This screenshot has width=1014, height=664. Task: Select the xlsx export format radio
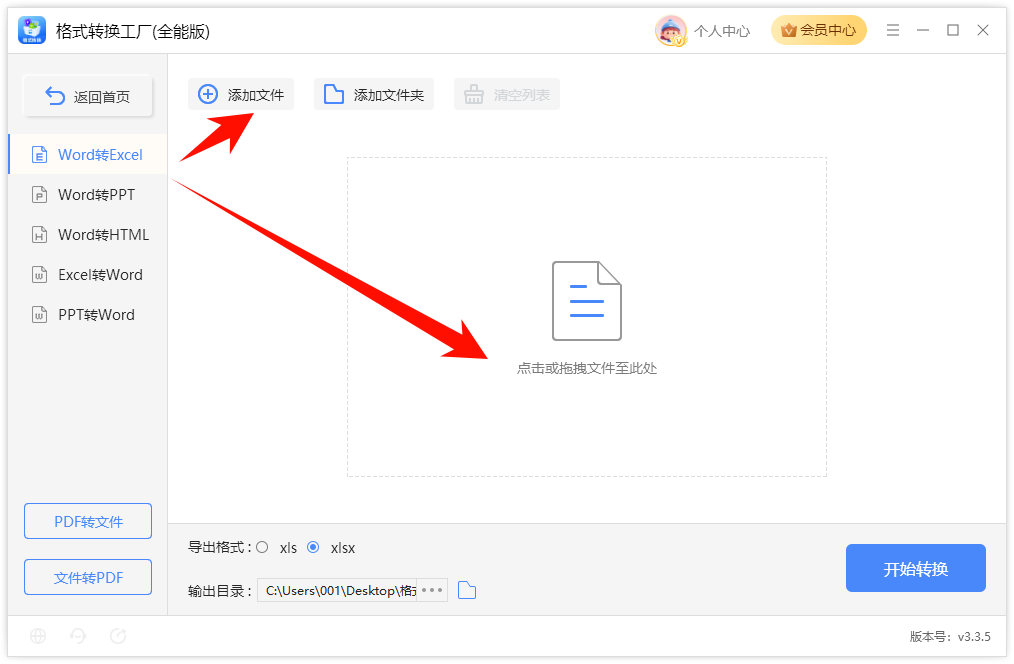point(314,548)
